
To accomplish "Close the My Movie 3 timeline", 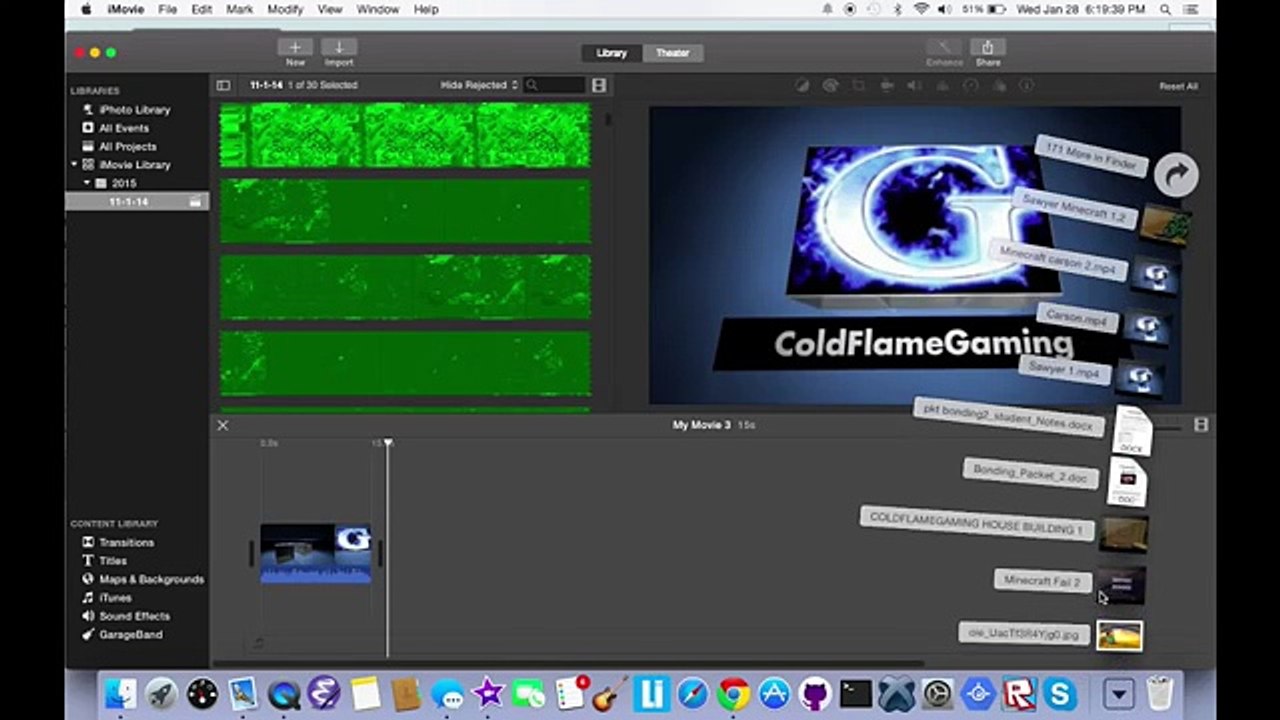I will [223, 425].
